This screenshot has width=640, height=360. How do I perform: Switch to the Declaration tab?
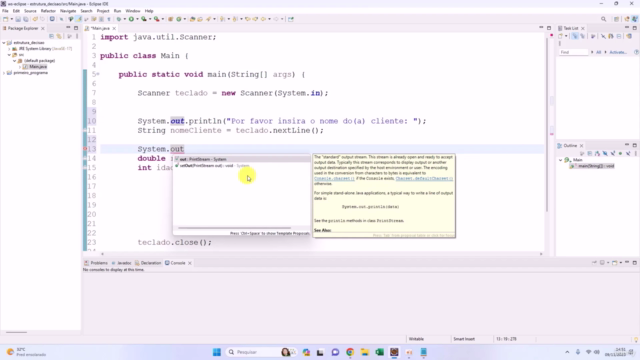[148, 263]
